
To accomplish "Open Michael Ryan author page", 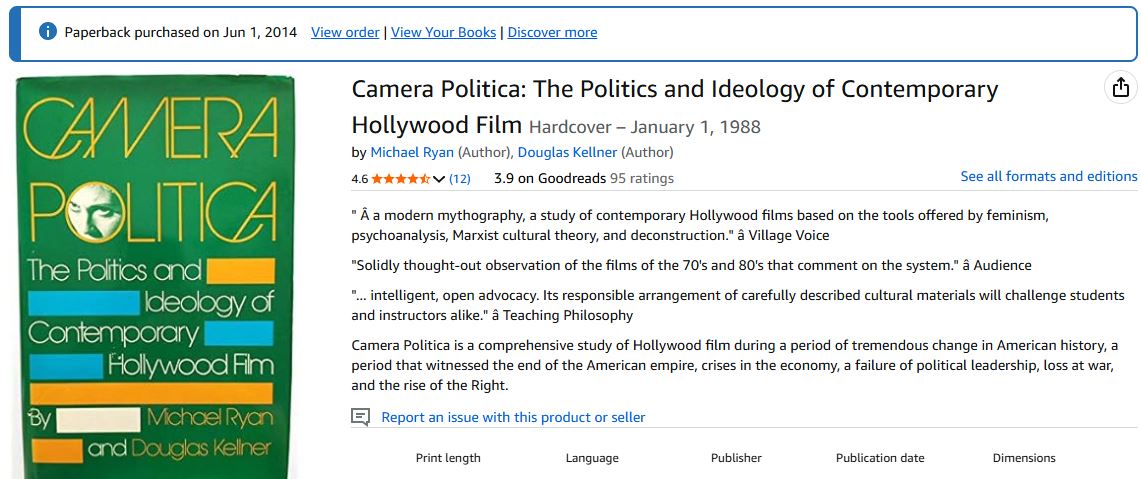I will click(x=412, y=152).
